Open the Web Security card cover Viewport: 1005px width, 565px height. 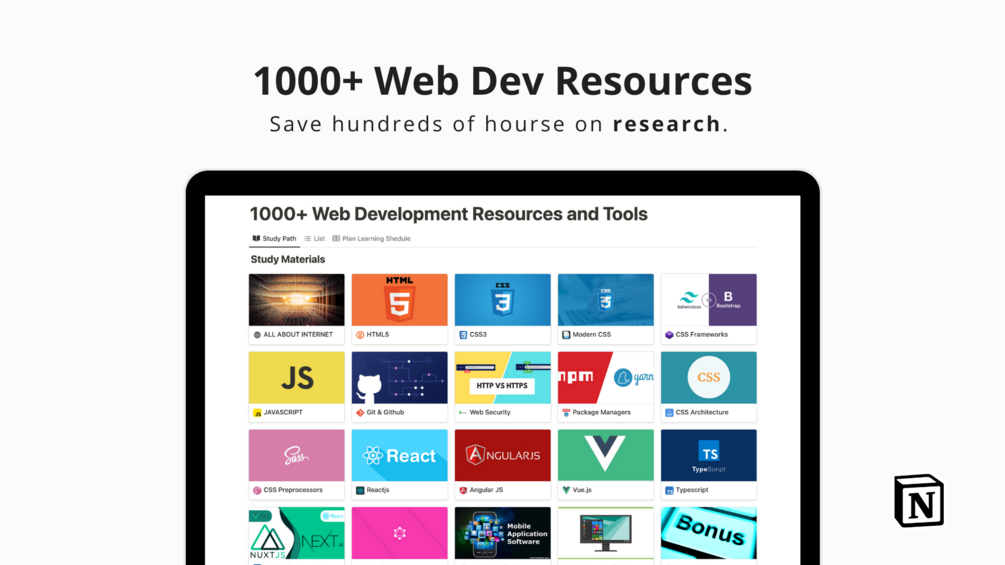pyautogui.click(x=502, y=377)
